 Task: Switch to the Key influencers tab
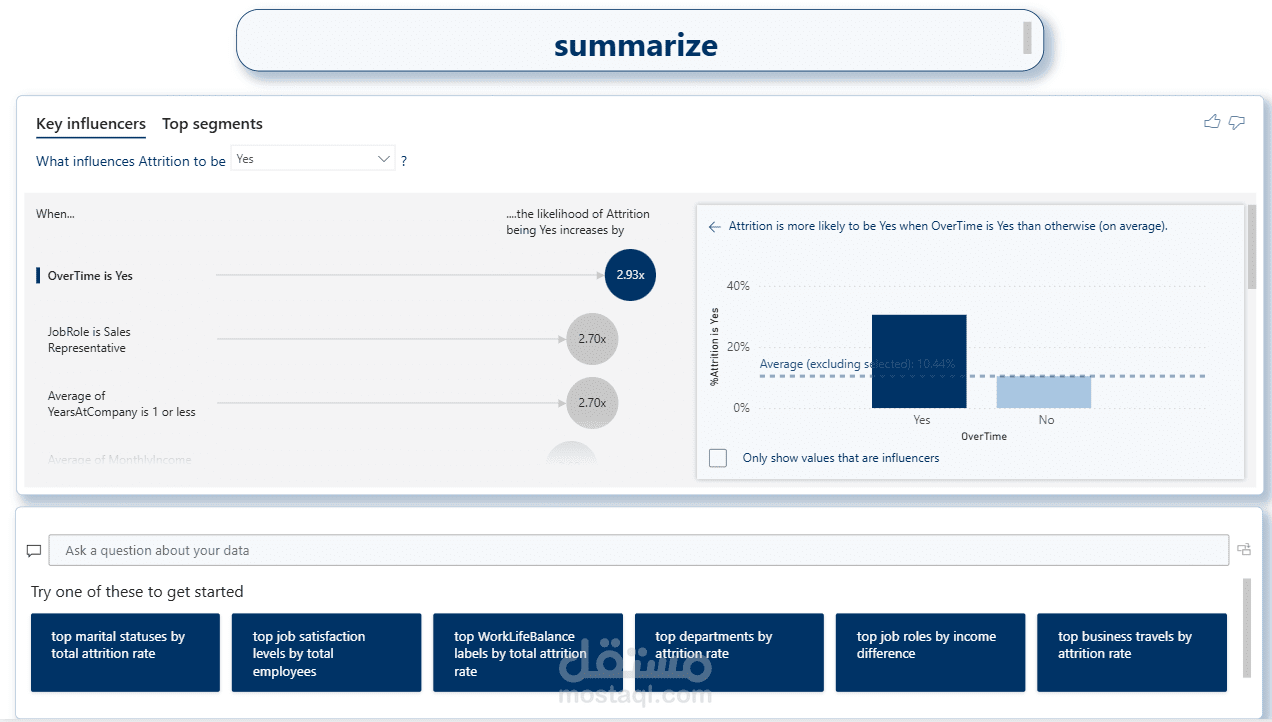coord(91,124)
